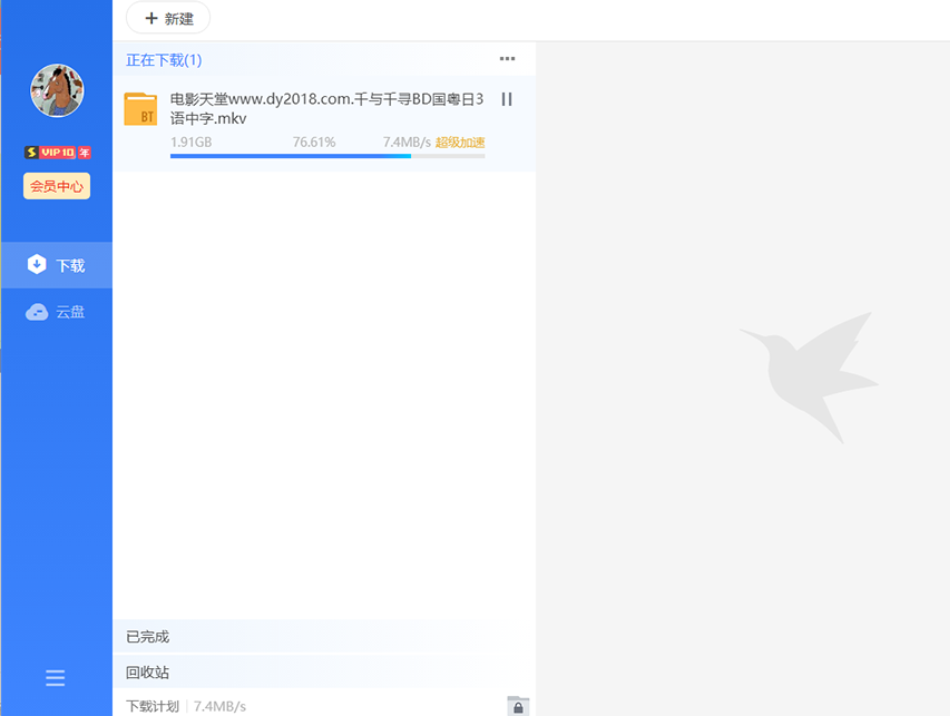Select the 下载 (Download) sidebar icon
Image resolution: width=950 pixels, height=716 pixels.
(36, 264)
